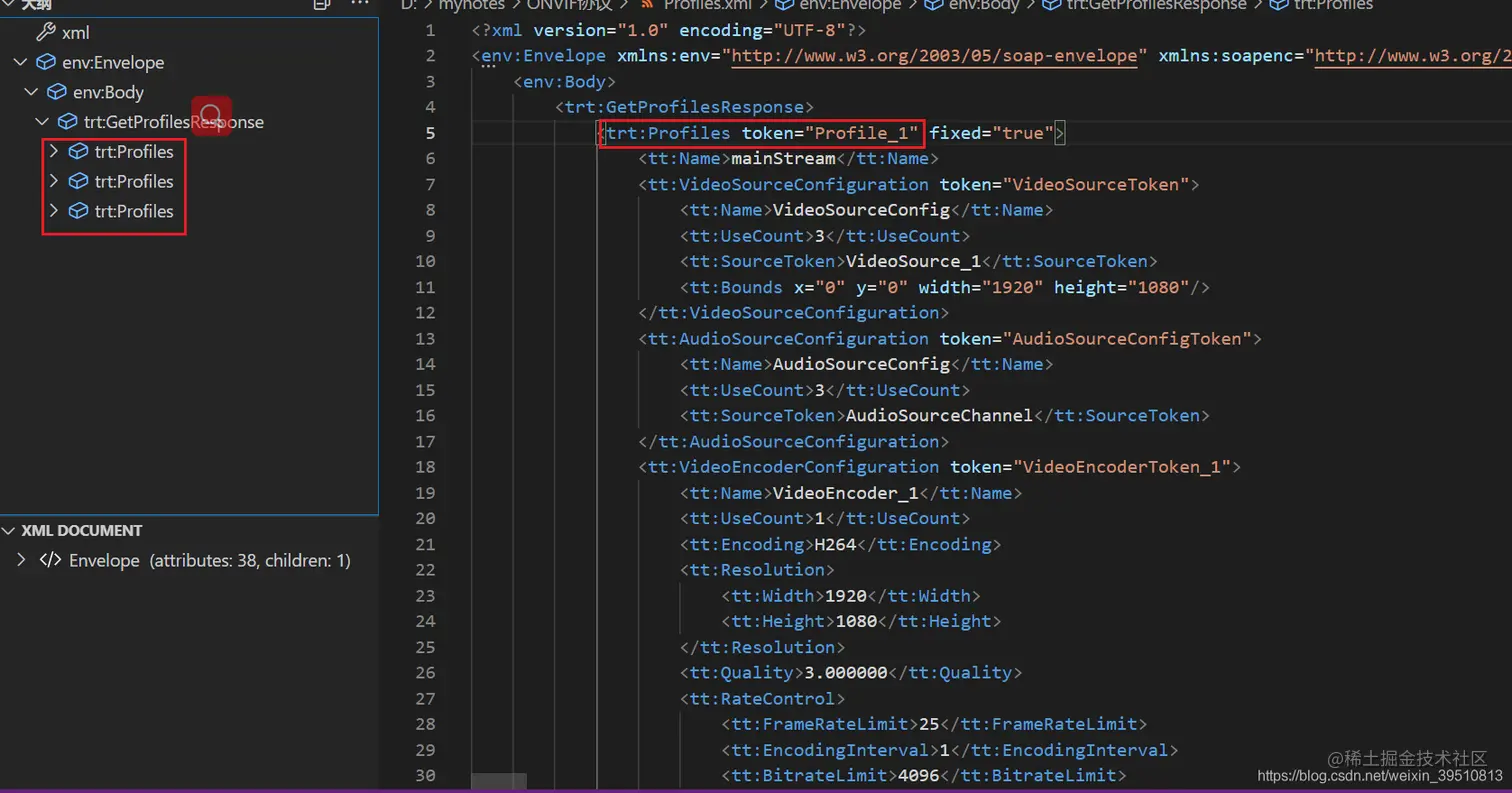
Task: Collapse the XML DOCUMENT section
Action: pos(9,531)
